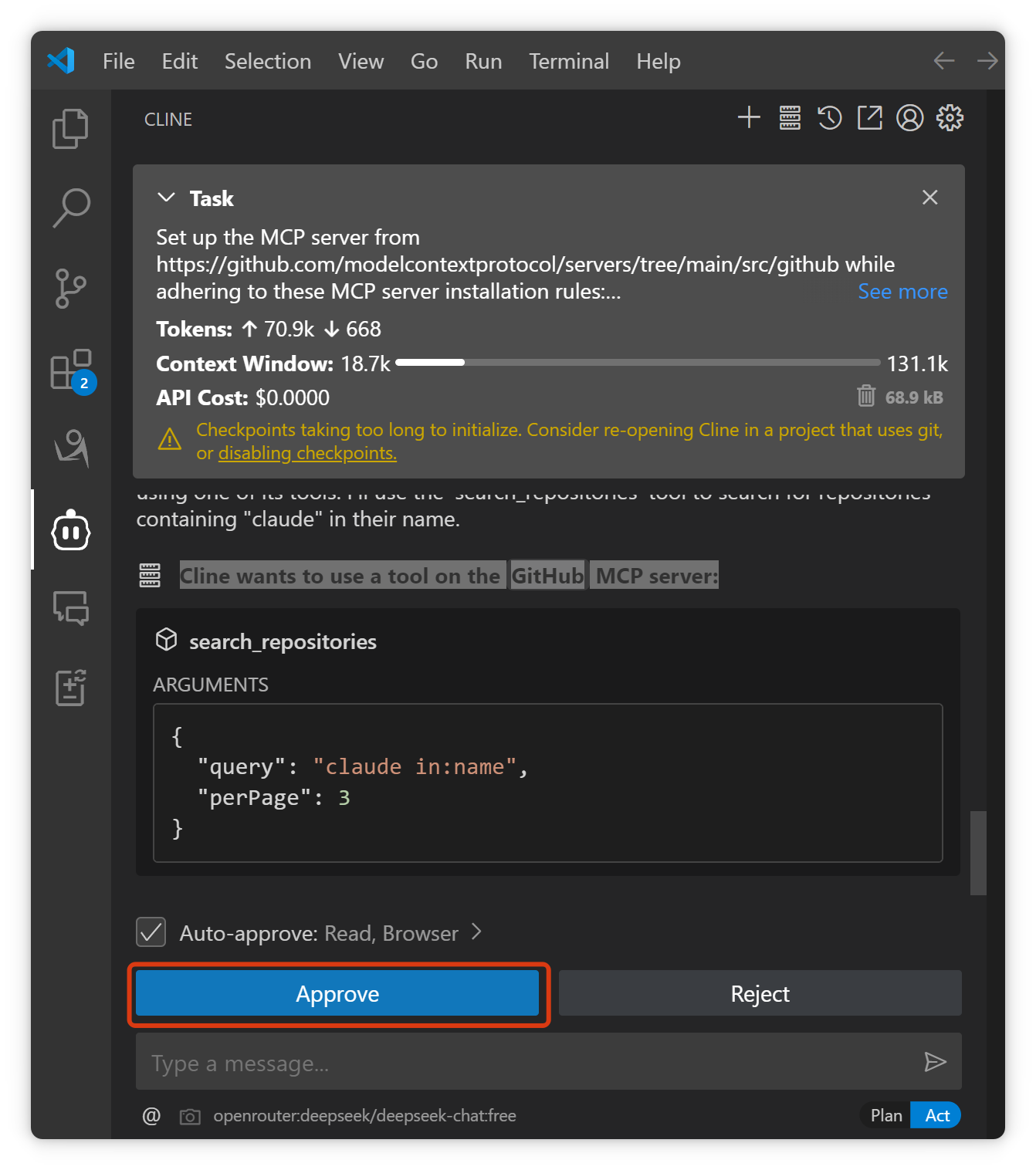
Task: Expand Auto-approve options arrow
Action: point(477,932)
